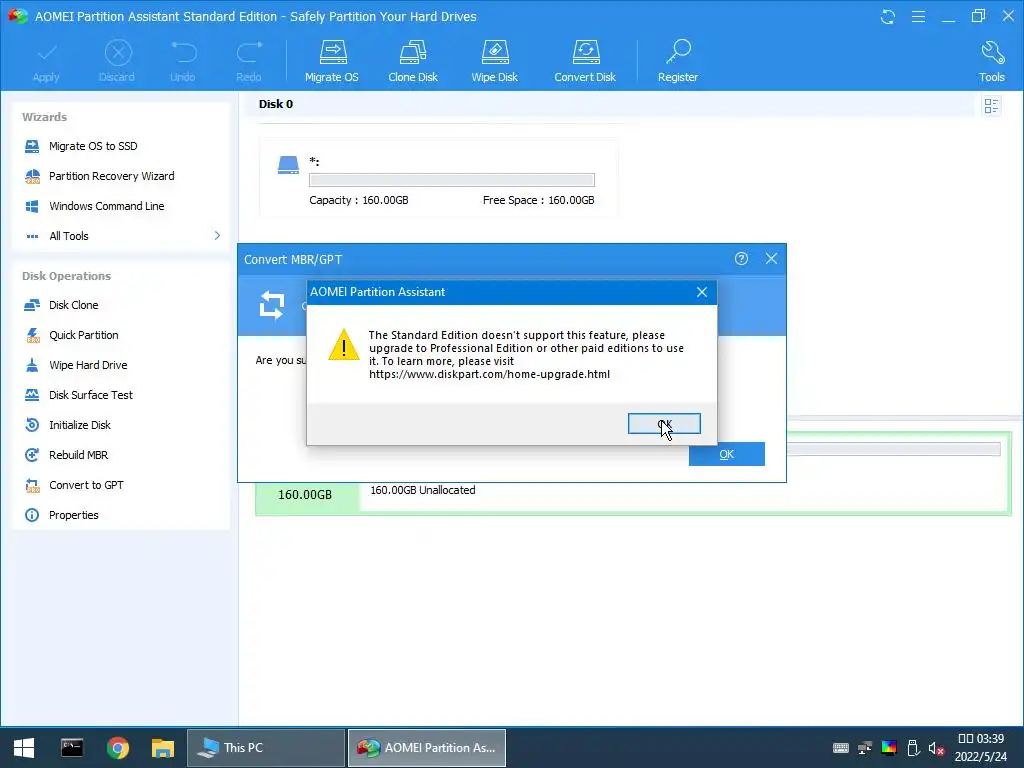This screenshot has height=768, width=1024.
Task: Expand All Tools submenu arrow
Action: pos(217,236)
